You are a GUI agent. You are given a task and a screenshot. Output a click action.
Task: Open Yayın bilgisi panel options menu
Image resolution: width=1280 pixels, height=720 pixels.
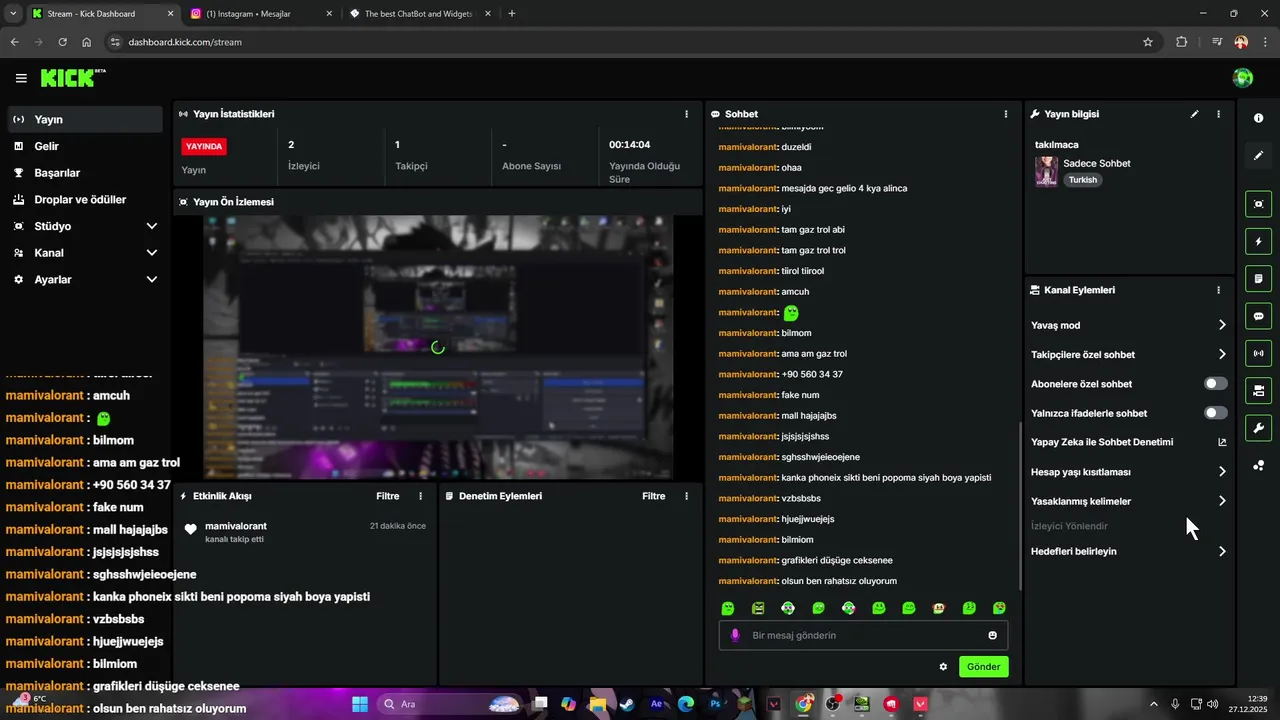coord(1218,114)
